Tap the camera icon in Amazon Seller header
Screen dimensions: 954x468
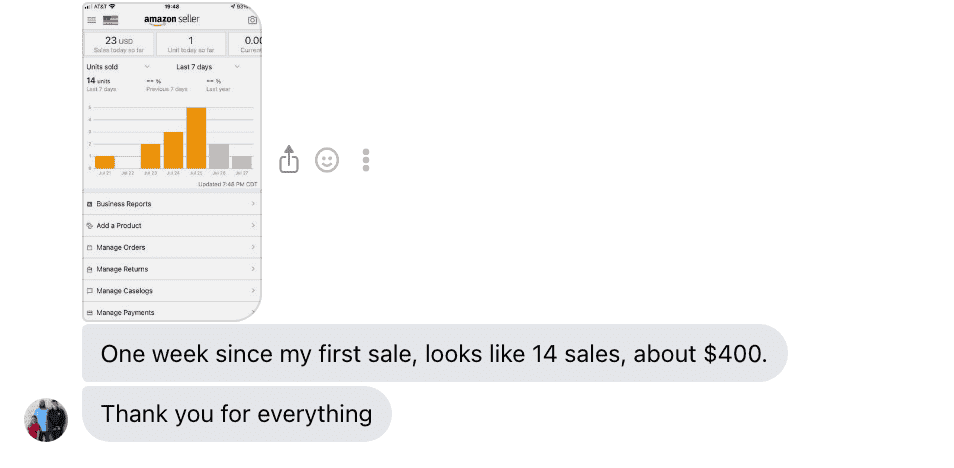pos(252,19)
